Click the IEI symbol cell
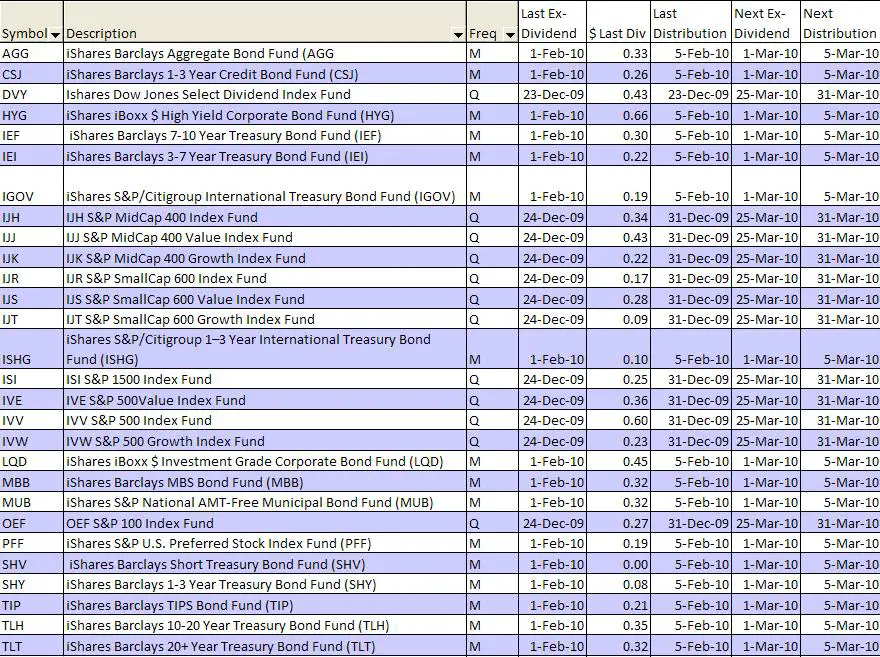 pyautogui.click(x=32, y=156)
